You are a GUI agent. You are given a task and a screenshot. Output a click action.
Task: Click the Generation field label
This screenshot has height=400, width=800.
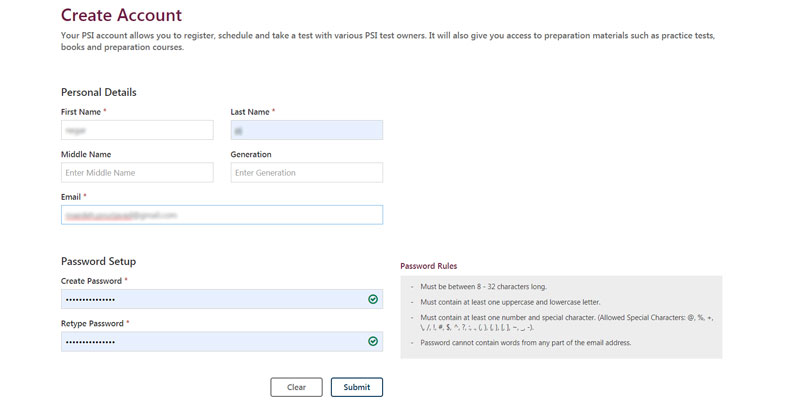pos(251,154)
